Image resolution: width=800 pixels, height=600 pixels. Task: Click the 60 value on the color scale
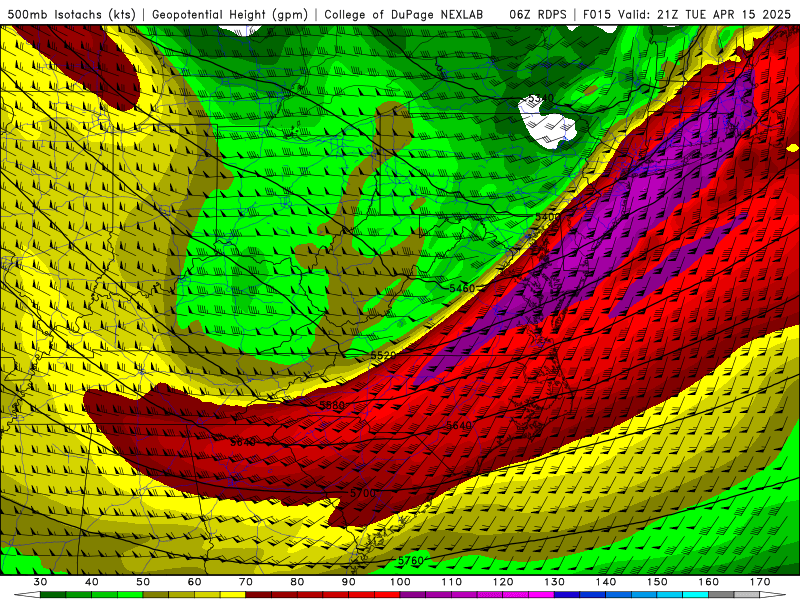pyautogui.click(x=194, y=582)
